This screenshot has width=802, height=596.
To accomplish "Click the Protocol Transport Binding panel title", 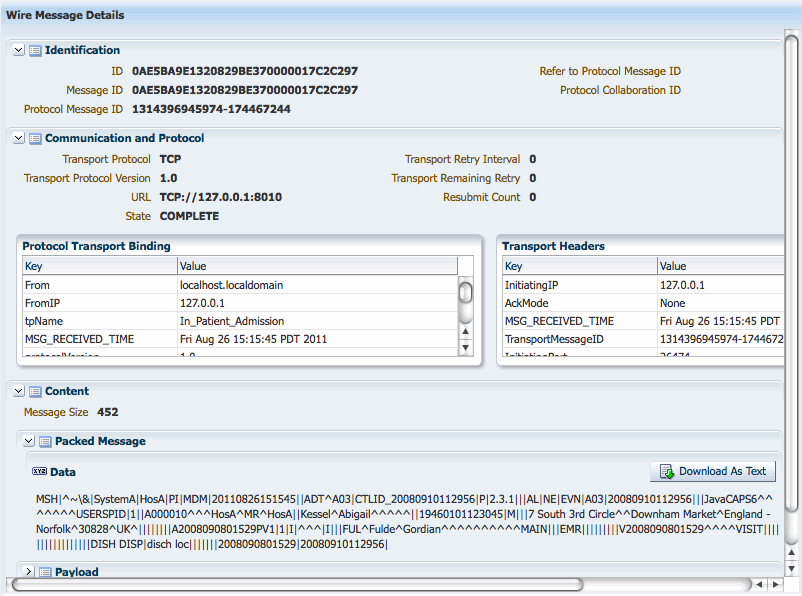I will coord(96,246).
